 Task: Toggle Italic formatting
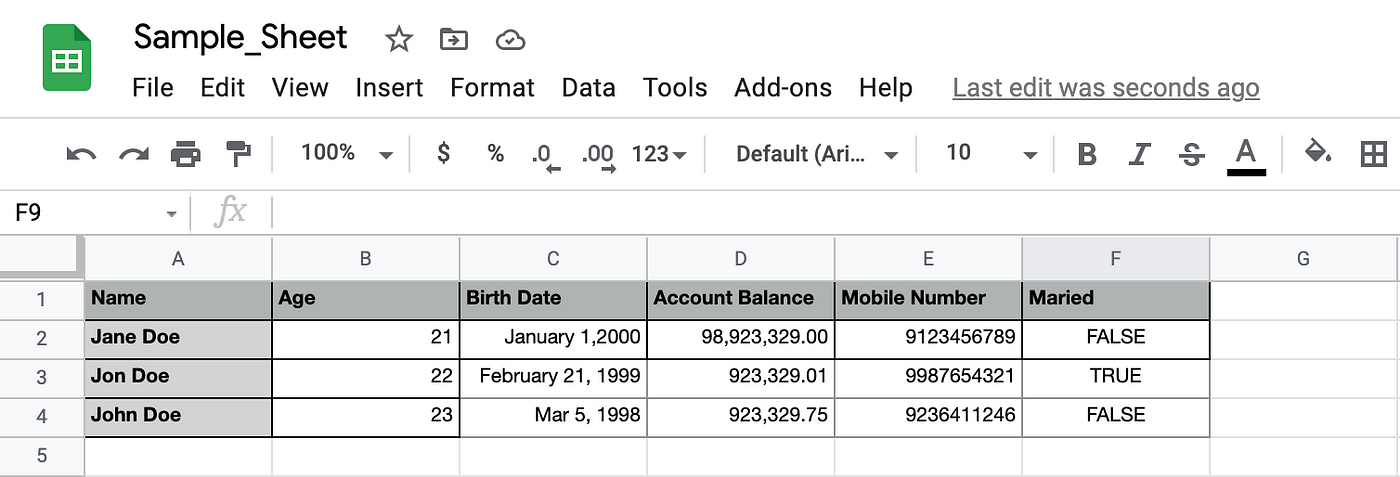pyautogui.click(x=1139, y=155)
